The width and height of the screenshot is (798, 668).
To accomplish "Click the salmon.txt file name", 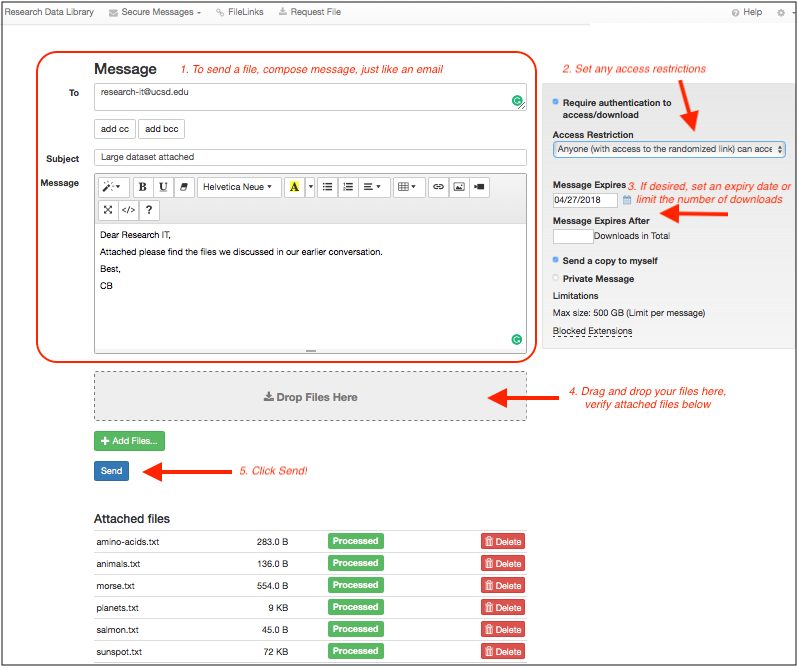I will (x=118, y=630).
